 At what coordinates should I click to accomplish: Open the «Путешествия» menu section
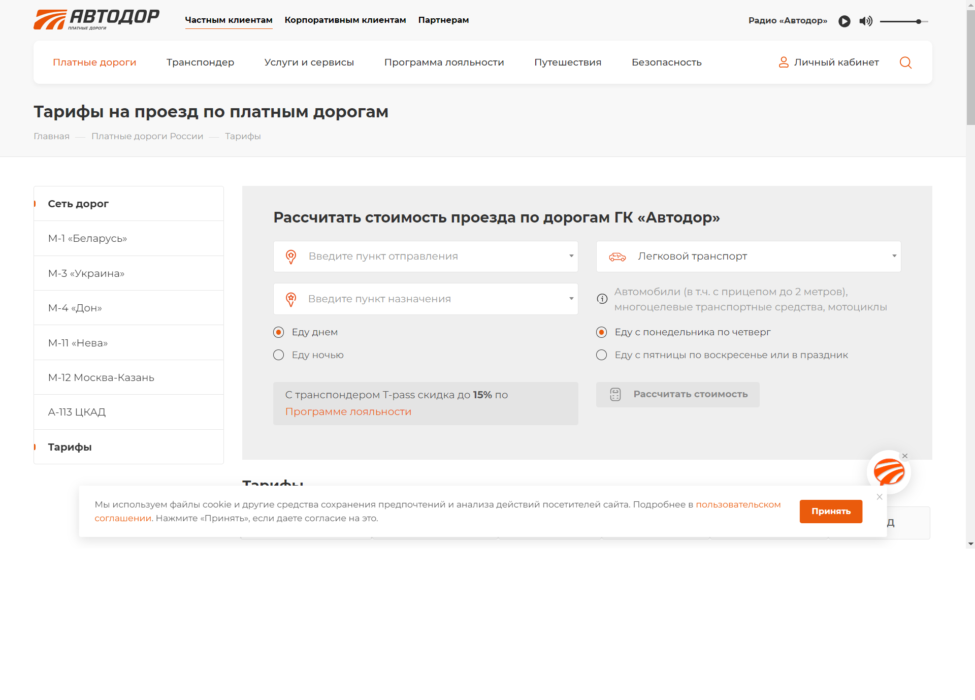pyautogui.click(x=567, y=62)
